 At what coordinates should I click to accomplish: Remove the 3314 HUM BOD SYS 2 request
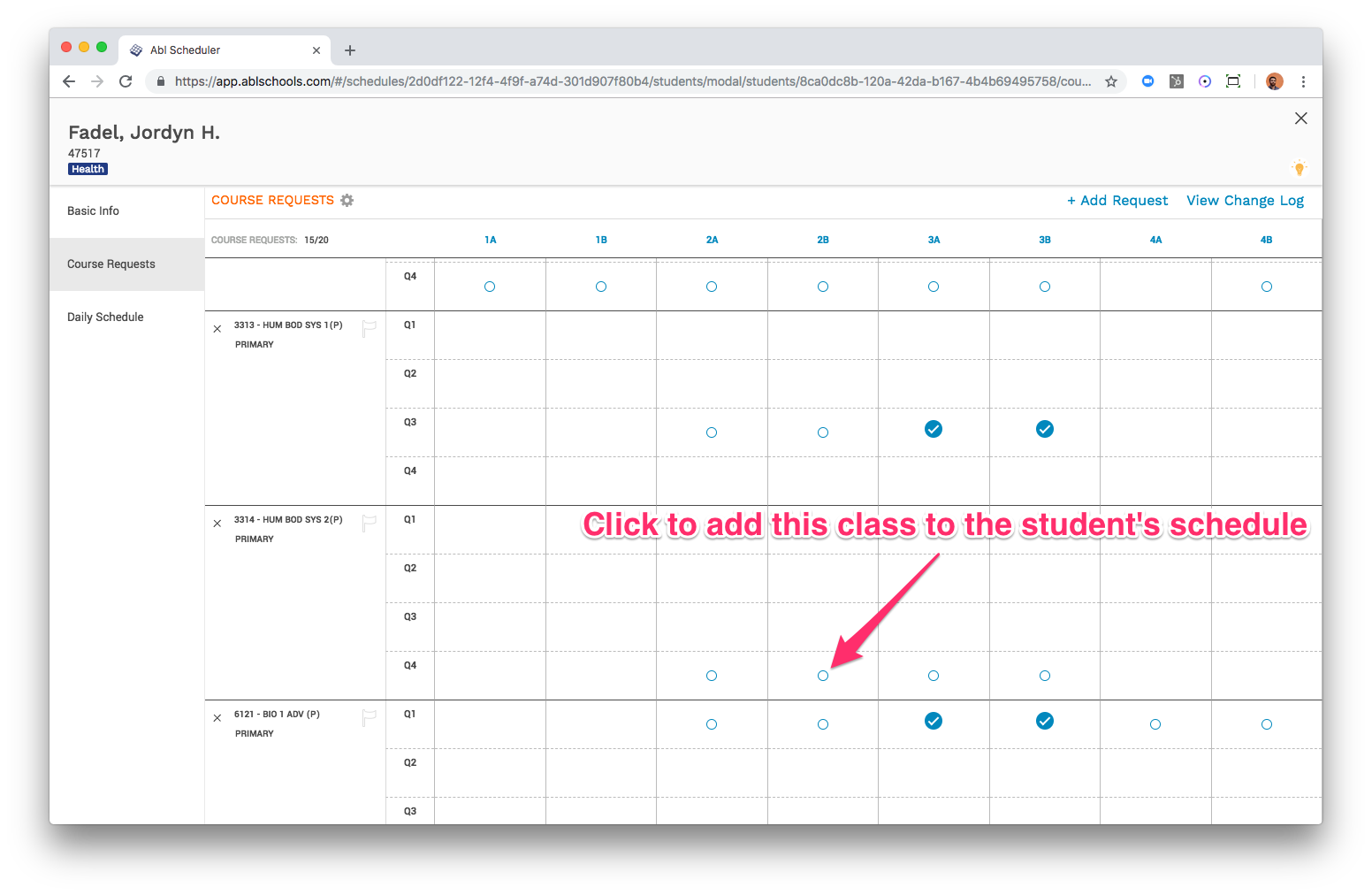tap(217, 524)
